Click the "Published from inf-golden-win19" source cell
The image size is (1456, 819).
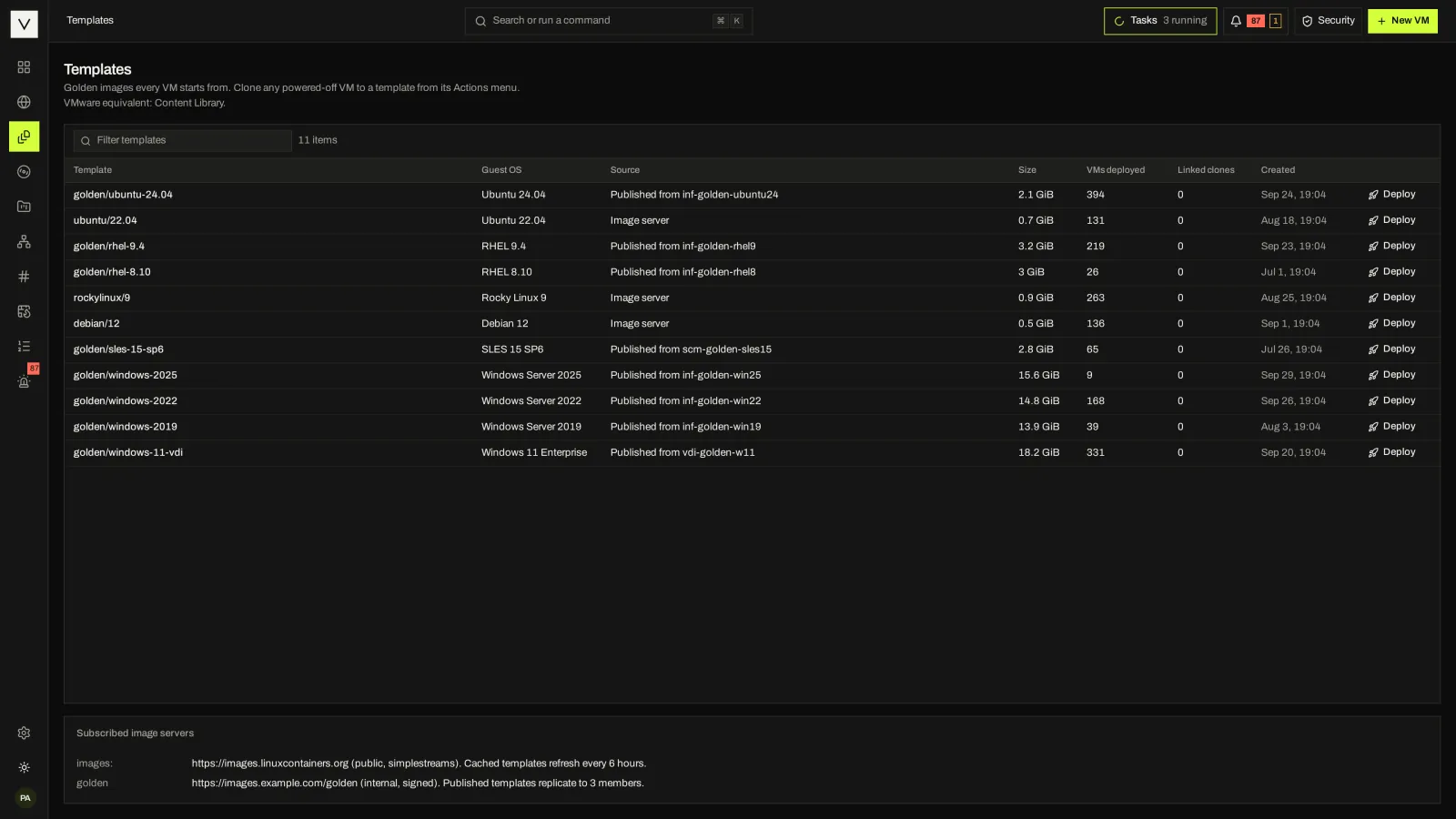(685, 427)
